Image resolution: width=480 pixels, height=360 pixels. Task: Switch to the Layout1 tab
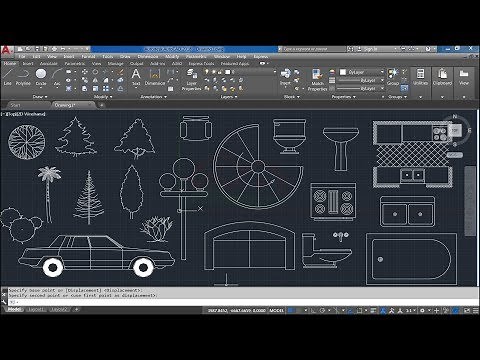(36, 310)
